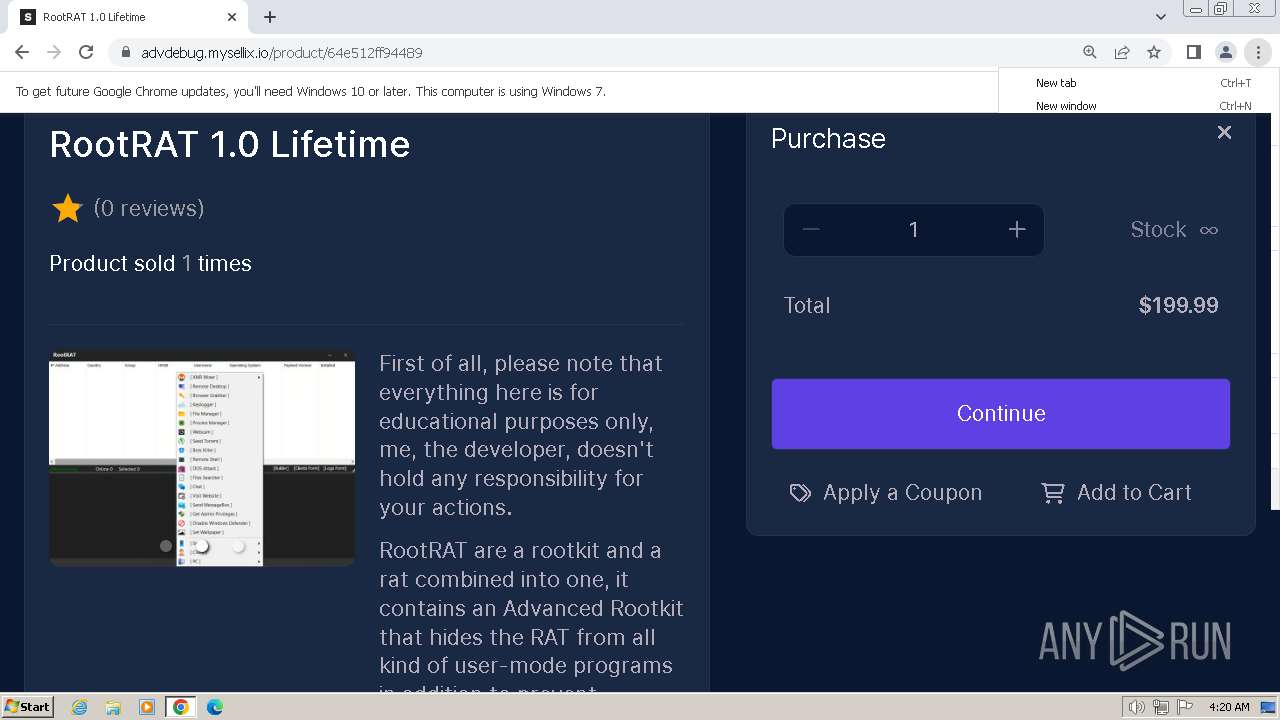The image size is (1280, 720).
Task: Click the share page icon
Action: pos(1122,52)
